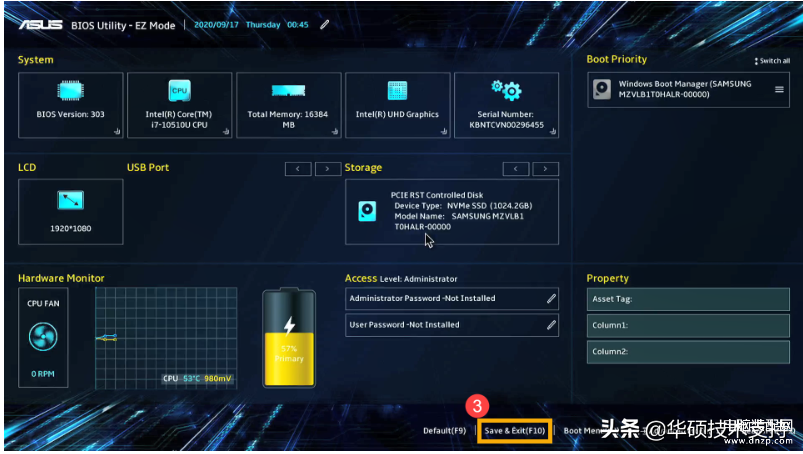Go to next USB Port page
The image size is (803, 454).
(328, 169)
